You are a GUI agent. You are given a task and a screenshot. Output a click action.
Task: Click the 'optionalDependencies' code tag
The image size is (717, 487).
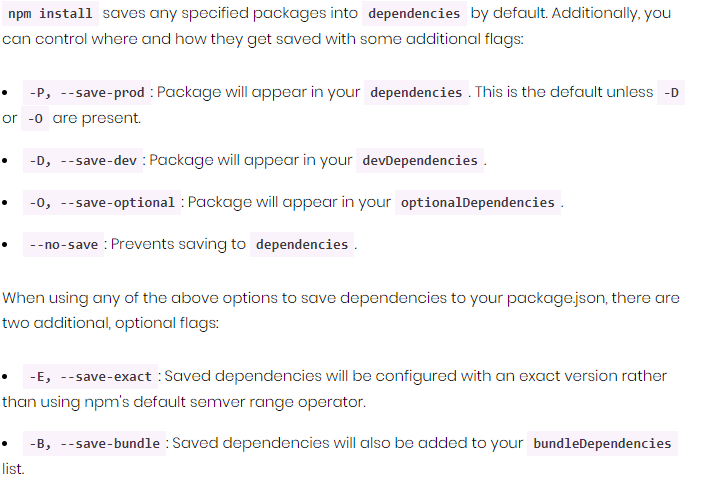click(478, 203)
